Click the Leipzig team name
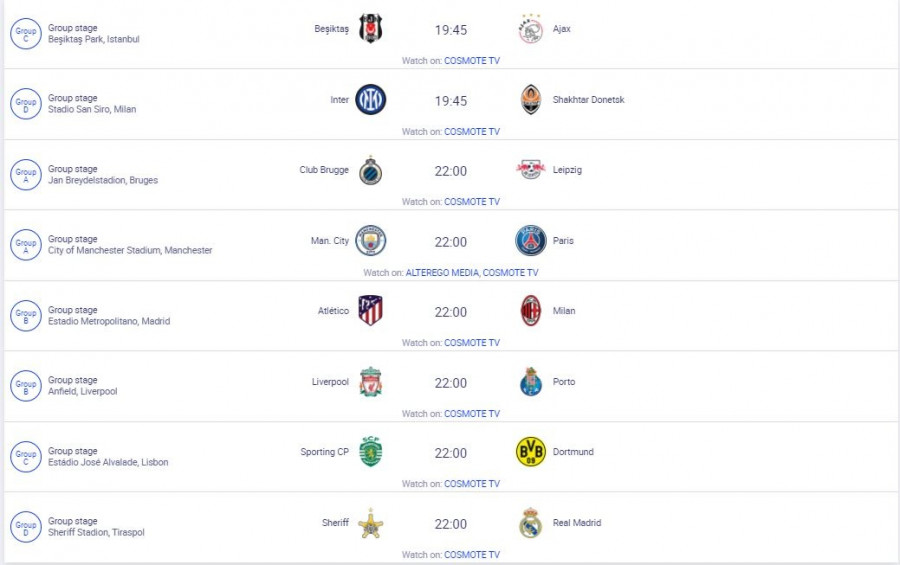The height and width of the screenshot is (565, 900). (567, 170)
